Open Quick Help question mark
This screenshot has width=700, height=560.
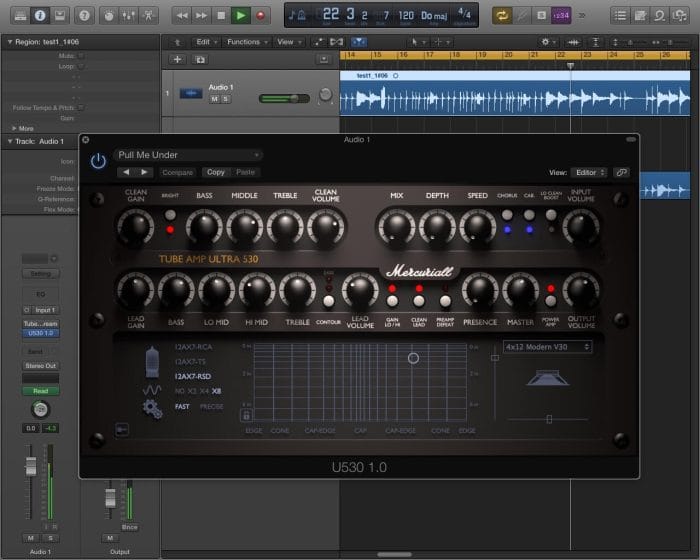pyautogui.click(x=84, y=16)
